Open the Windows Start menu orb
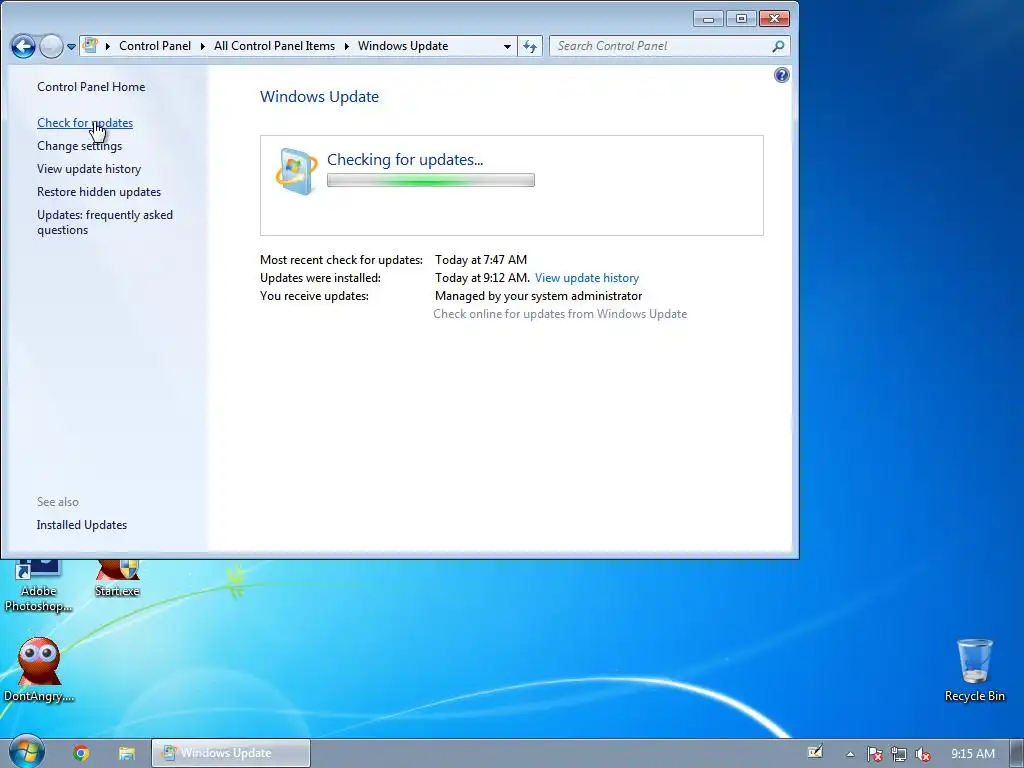Viewport: 1024px width, 768px height. [x=27, y=752]
